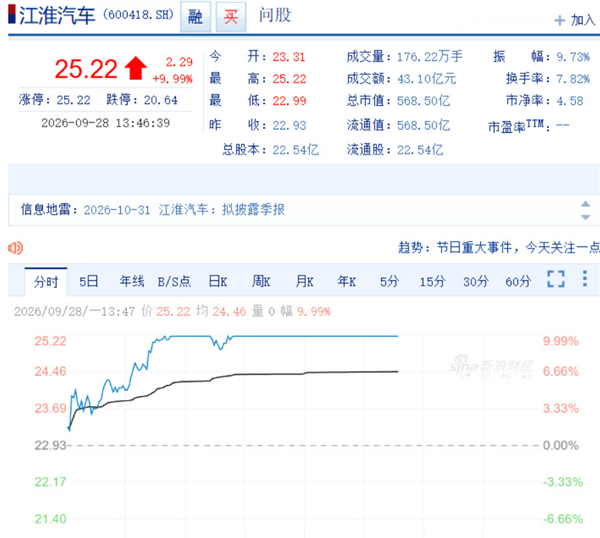Image resolution: width=600 pixels, height=538 pixels.
Task: Click the orange speaker sound icon
Action: point(16,248)
